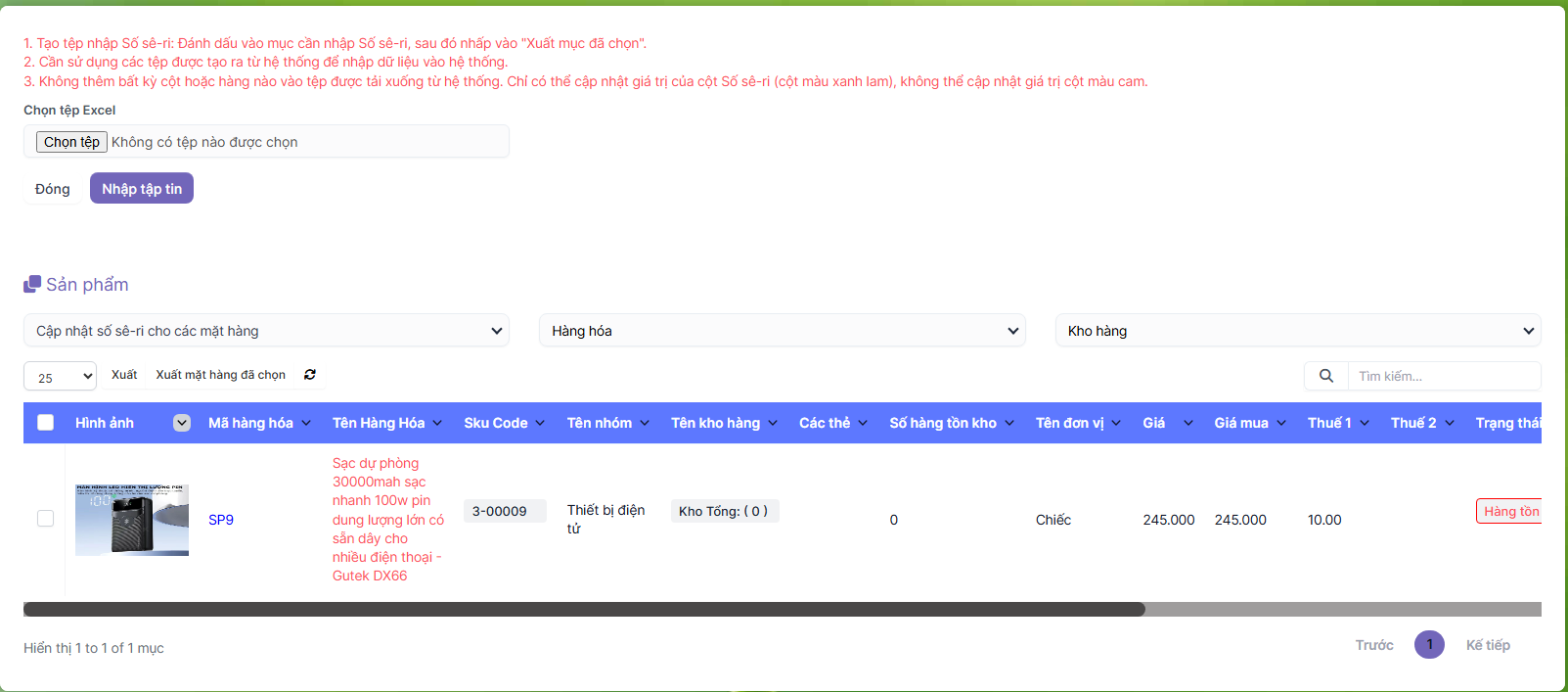The height and width of the screenshot is (692, 1568).
Task: Click Kế tiếp pagination link
Action: coord(1487,645)
